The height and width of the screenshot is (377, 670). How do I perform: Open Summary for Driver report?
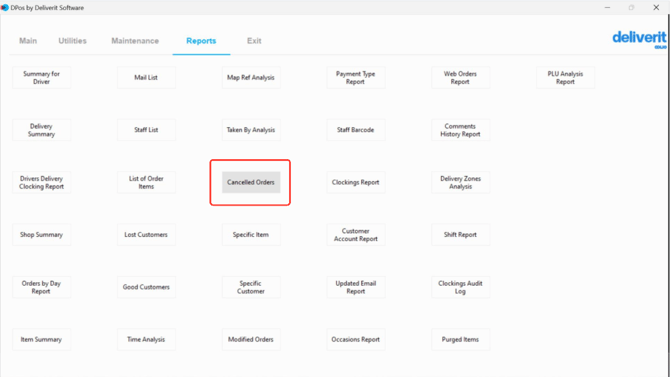[41, 78]
